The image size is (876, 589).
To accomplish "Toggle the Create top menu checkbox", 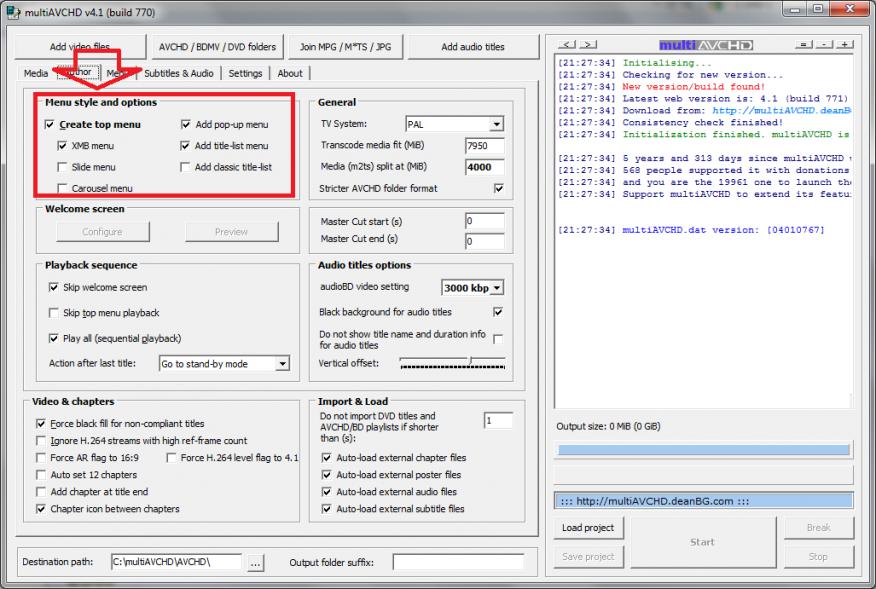I will point(50,125).
